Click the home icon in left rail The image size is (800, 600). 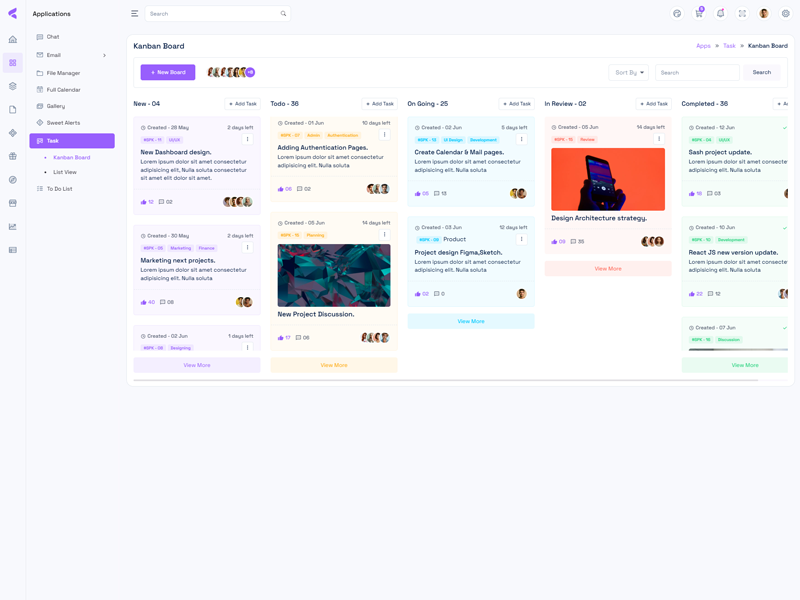[x=13, y=40]
